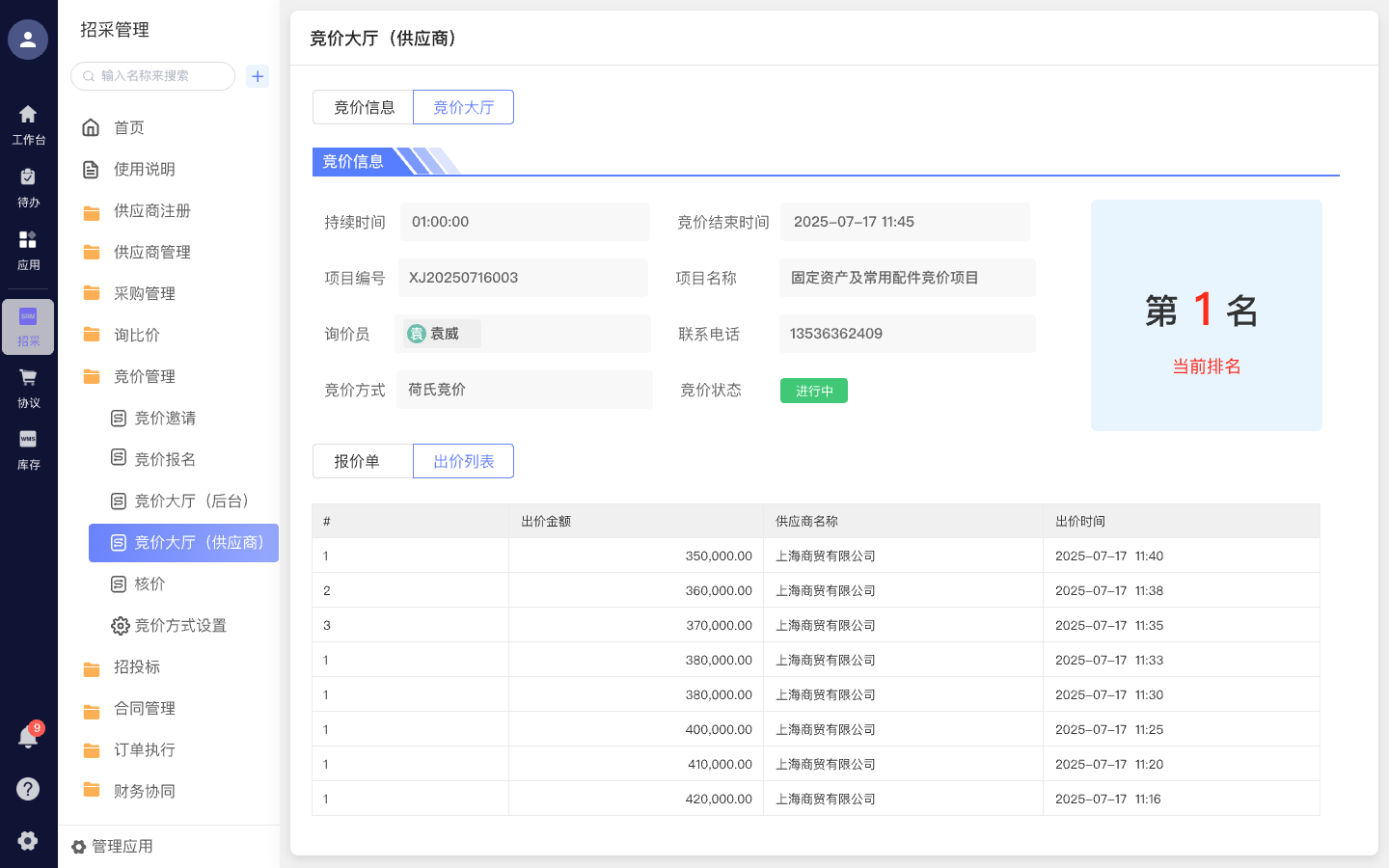Open the 协议 agreements module icon
Screen dimensions: 1389x868
pos(28,386)
